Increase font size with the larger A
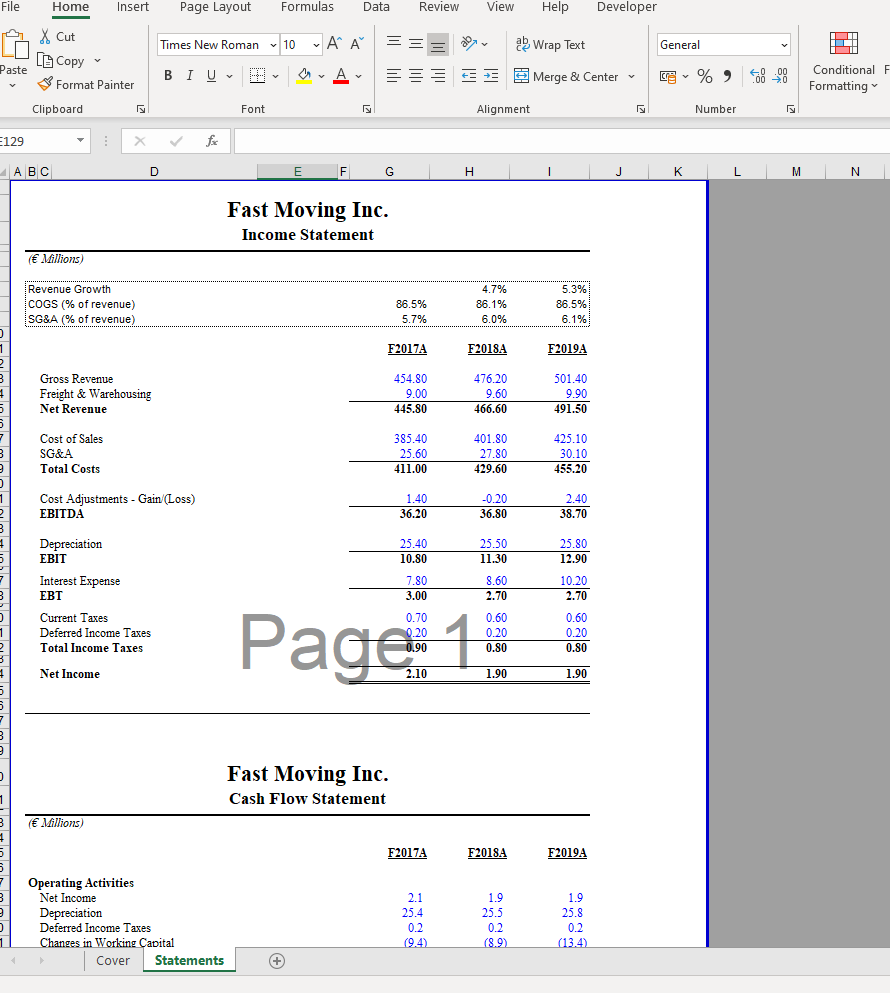Viewport: 890px width, 993px height. click(334, 44)
